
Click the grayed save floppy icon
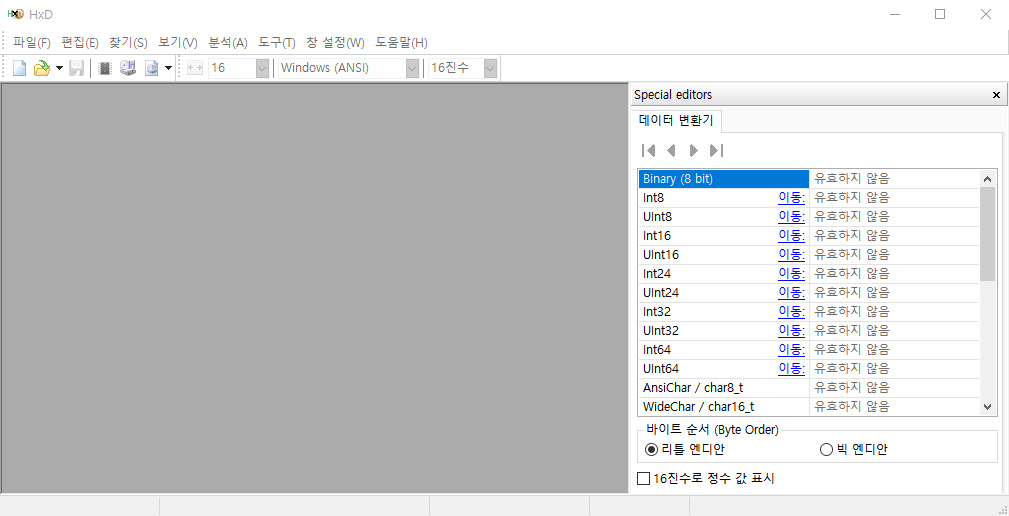pyautogui.click(x=77, y=68)
